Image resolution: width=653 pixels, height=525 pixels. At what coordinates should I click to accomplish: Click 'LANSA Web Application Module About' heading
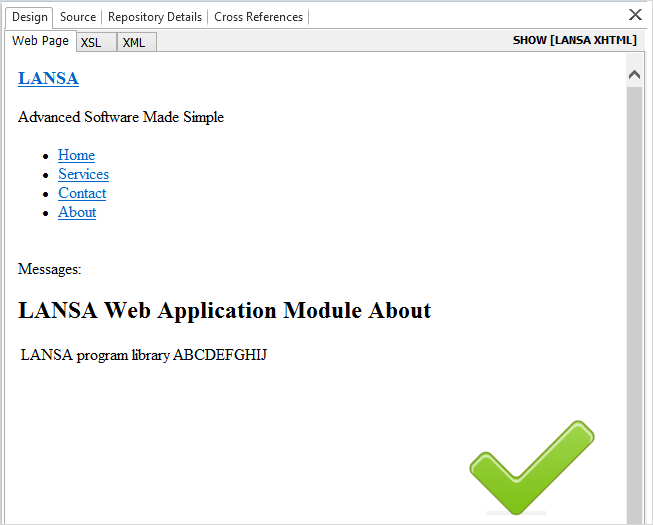[x=224, y=311]
